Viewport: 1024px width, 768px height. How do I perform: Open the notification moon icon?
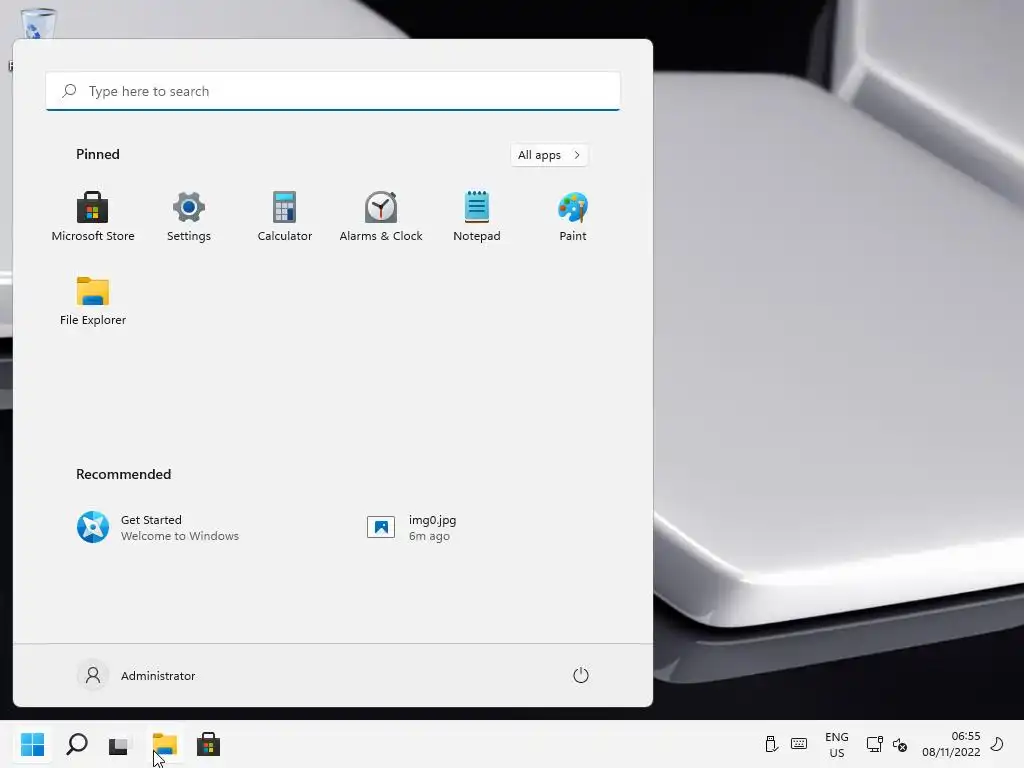pyautogui.click(x=998, y=744)
